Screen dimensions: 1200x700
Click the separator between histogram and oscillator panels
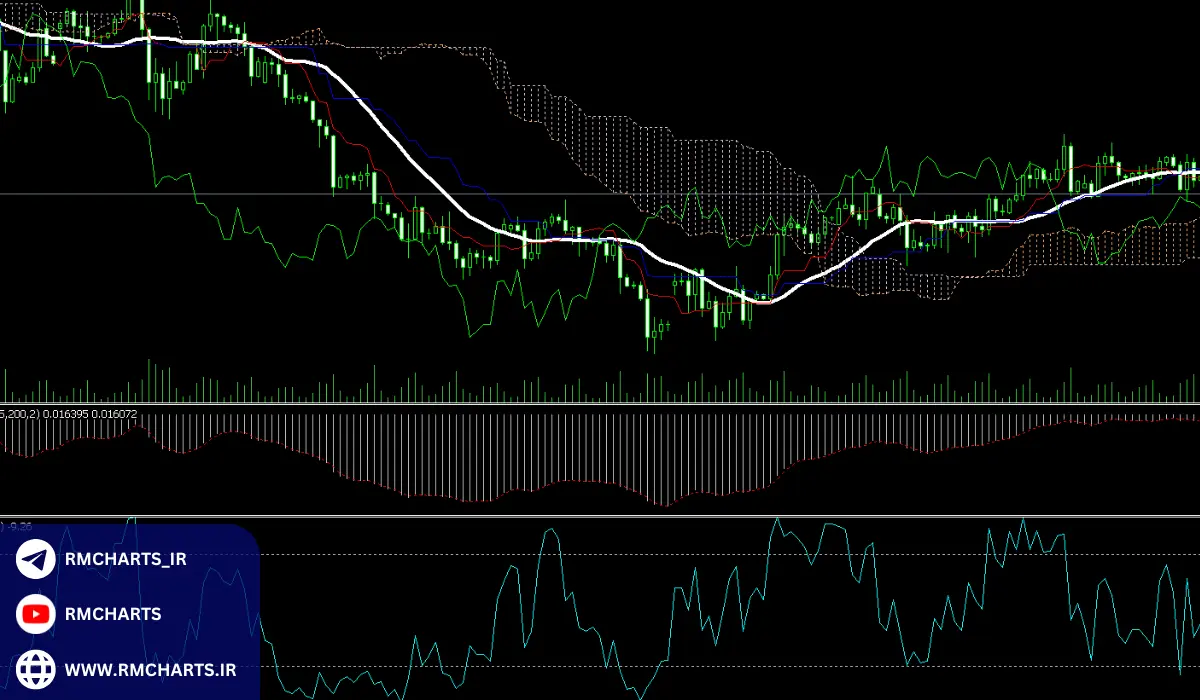tap(600, 516)
